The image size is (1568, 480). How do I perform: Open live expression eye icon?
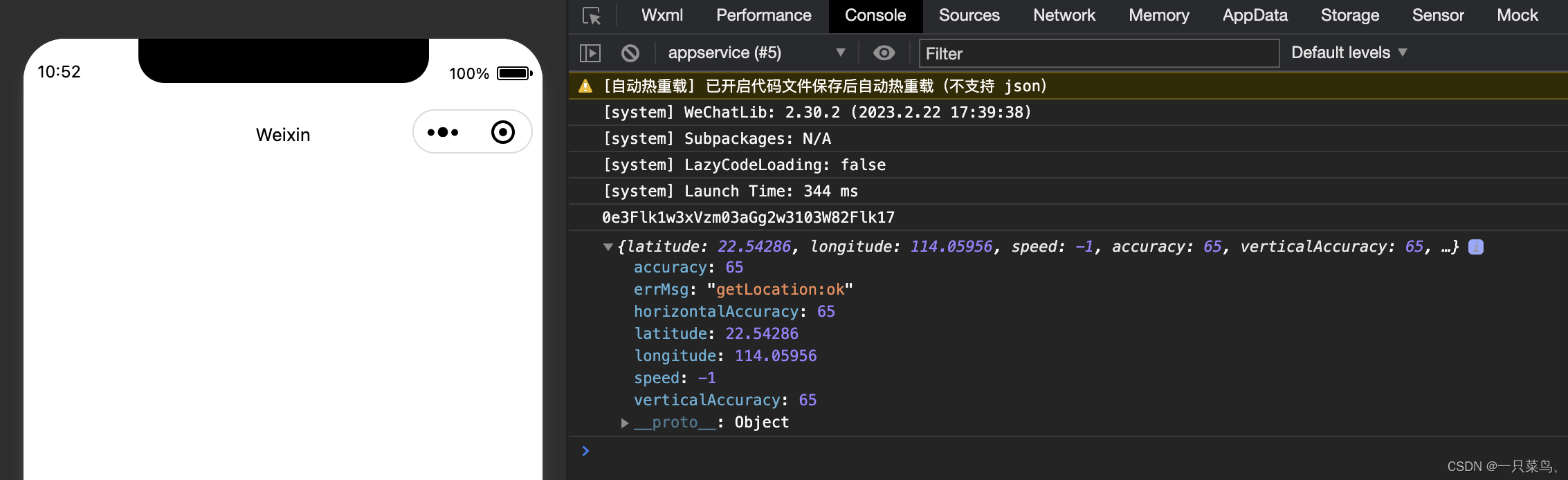(884, 53)
